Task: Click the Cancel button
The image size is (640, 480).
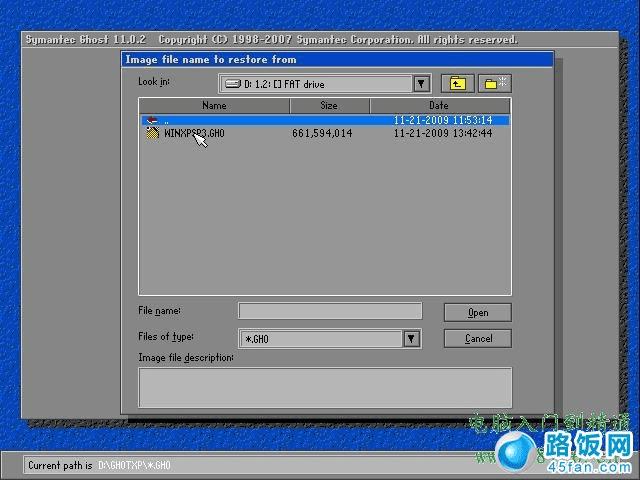Action: coord(478,339)
